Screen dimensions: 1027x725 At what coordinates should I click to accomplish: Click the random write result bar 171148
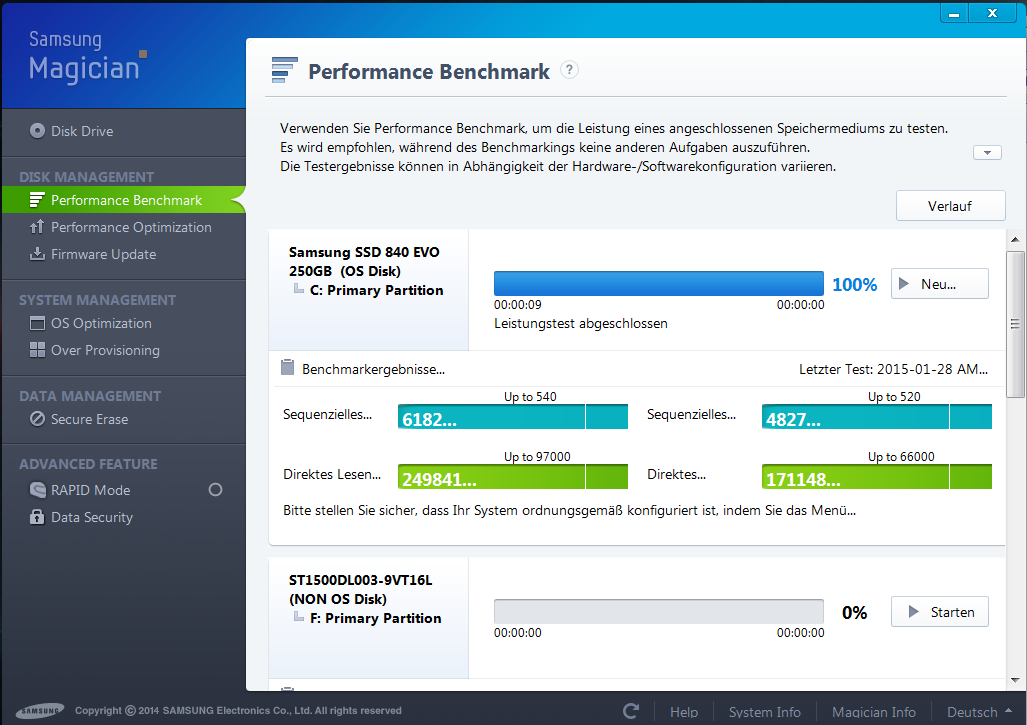point(877,477)
